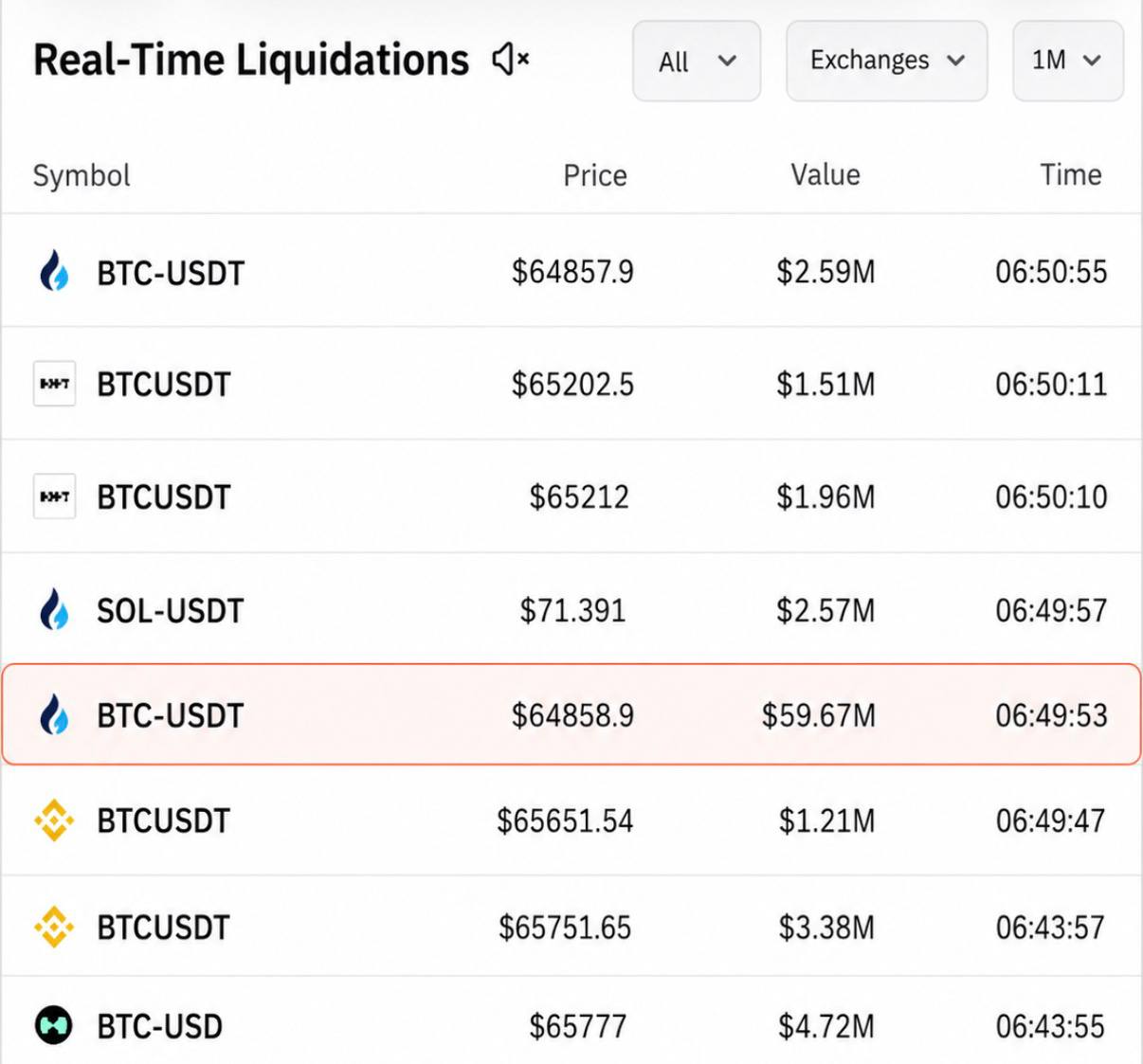Click the flame icon next to SOL-USDT
1143x1064 pixels.
[x=54, y=610]
